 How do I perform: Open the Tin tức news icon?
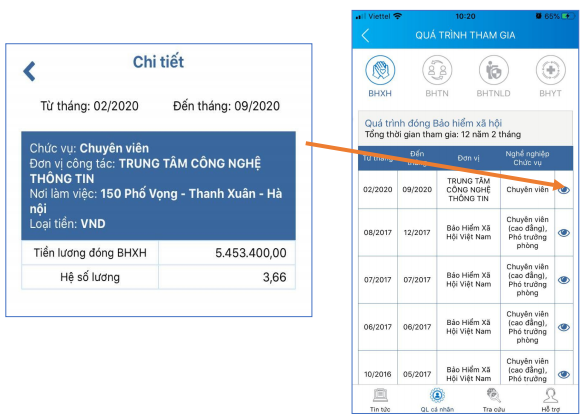380,395
